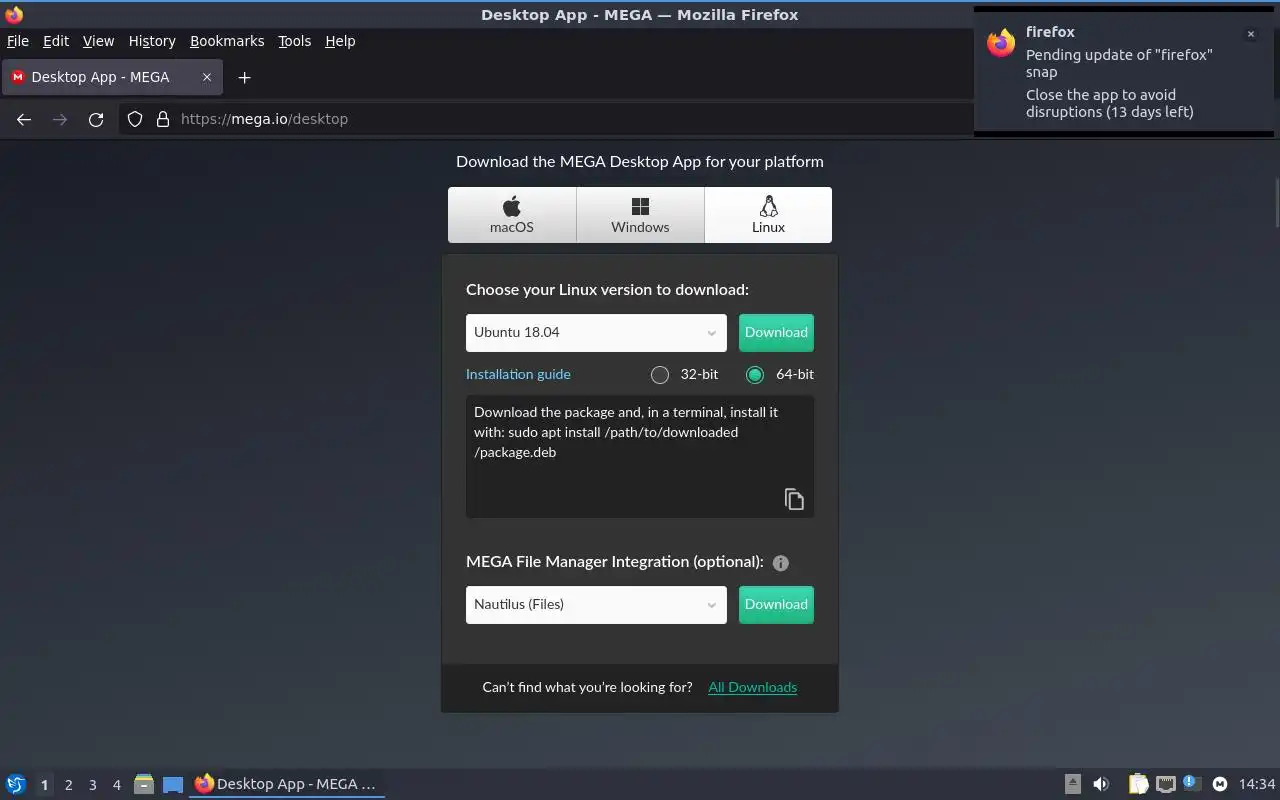Open the MEGA tray icon

(x=1220, y=784)
